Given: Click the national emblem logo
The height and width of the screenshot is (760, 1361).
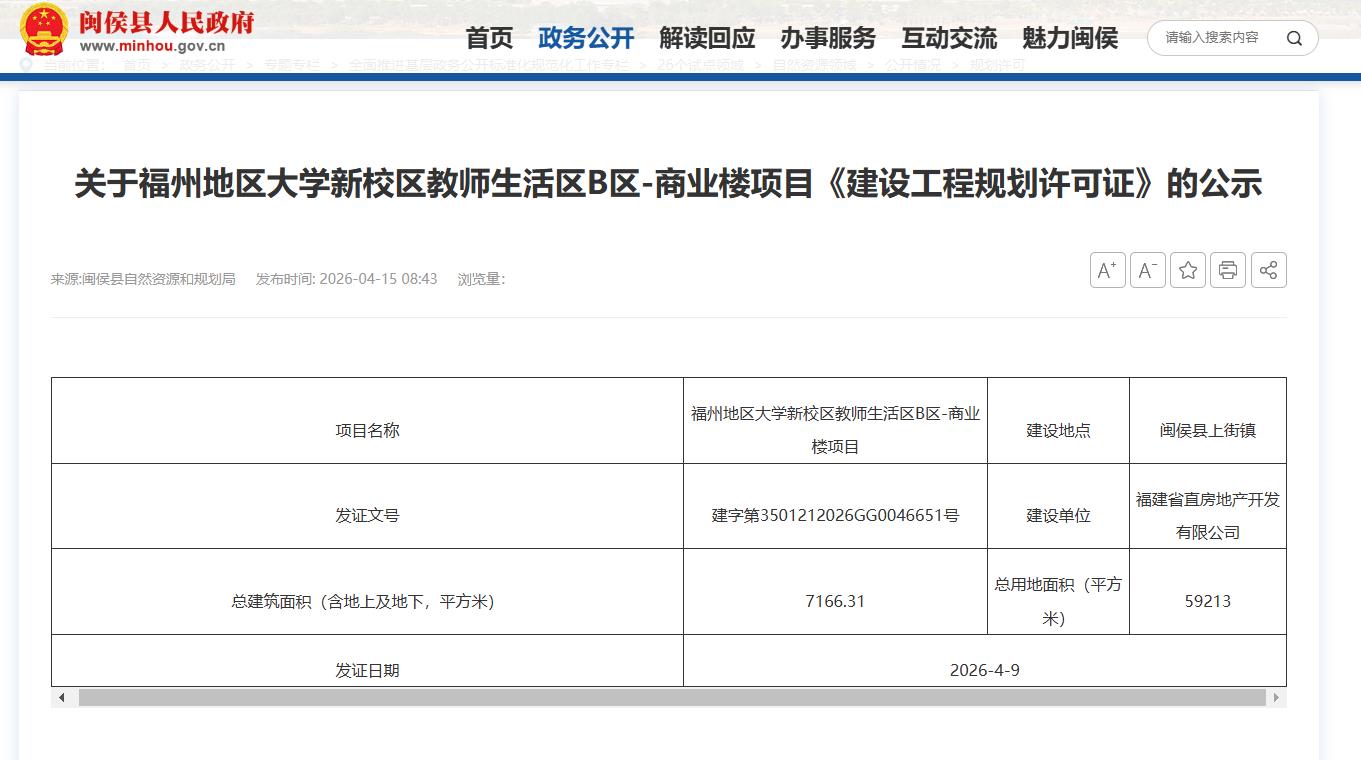Looking at the screenshot, I should (44, 30).
